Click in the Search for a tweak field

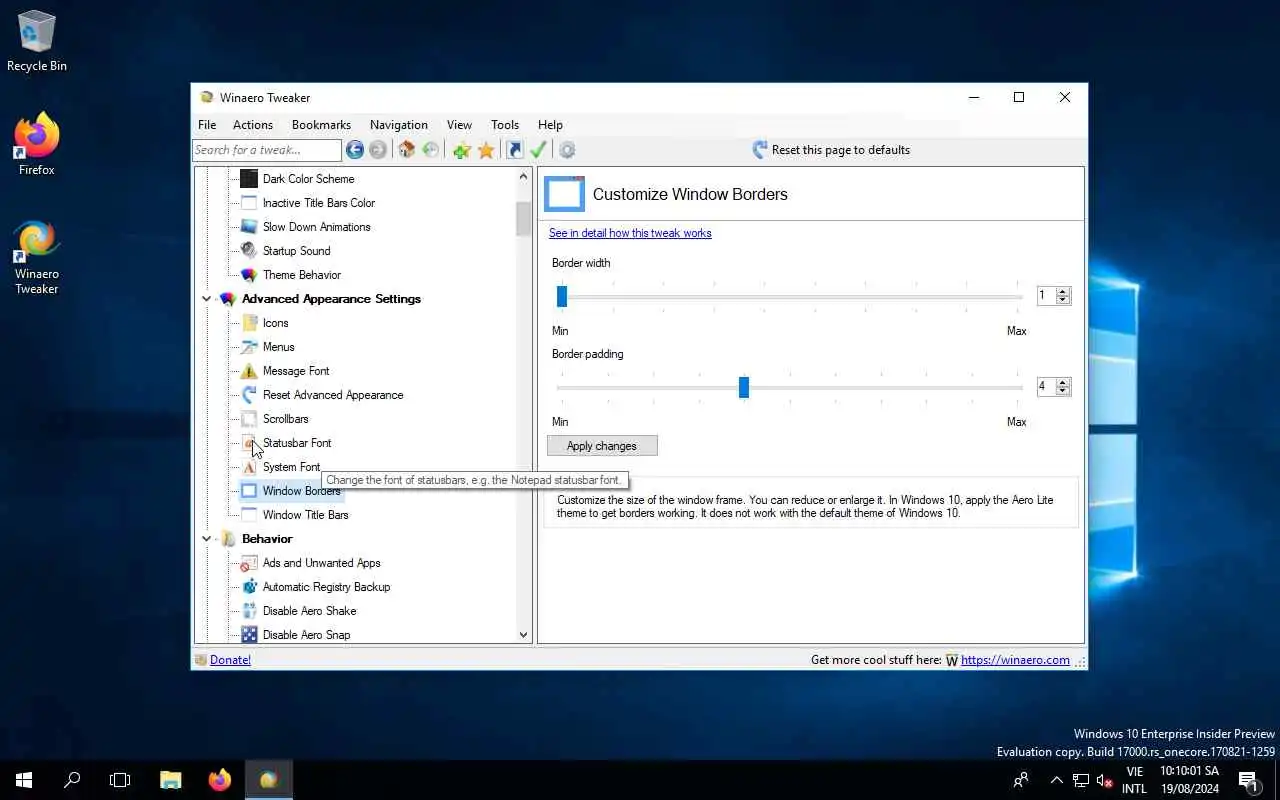click(267, 150)
